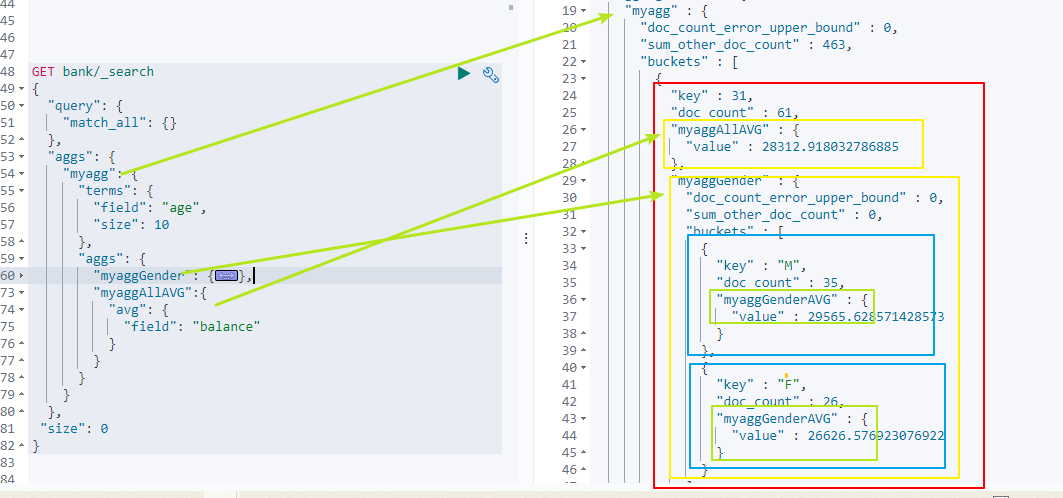
Task: Run the request with the green play button
Action: pos(464,73)
